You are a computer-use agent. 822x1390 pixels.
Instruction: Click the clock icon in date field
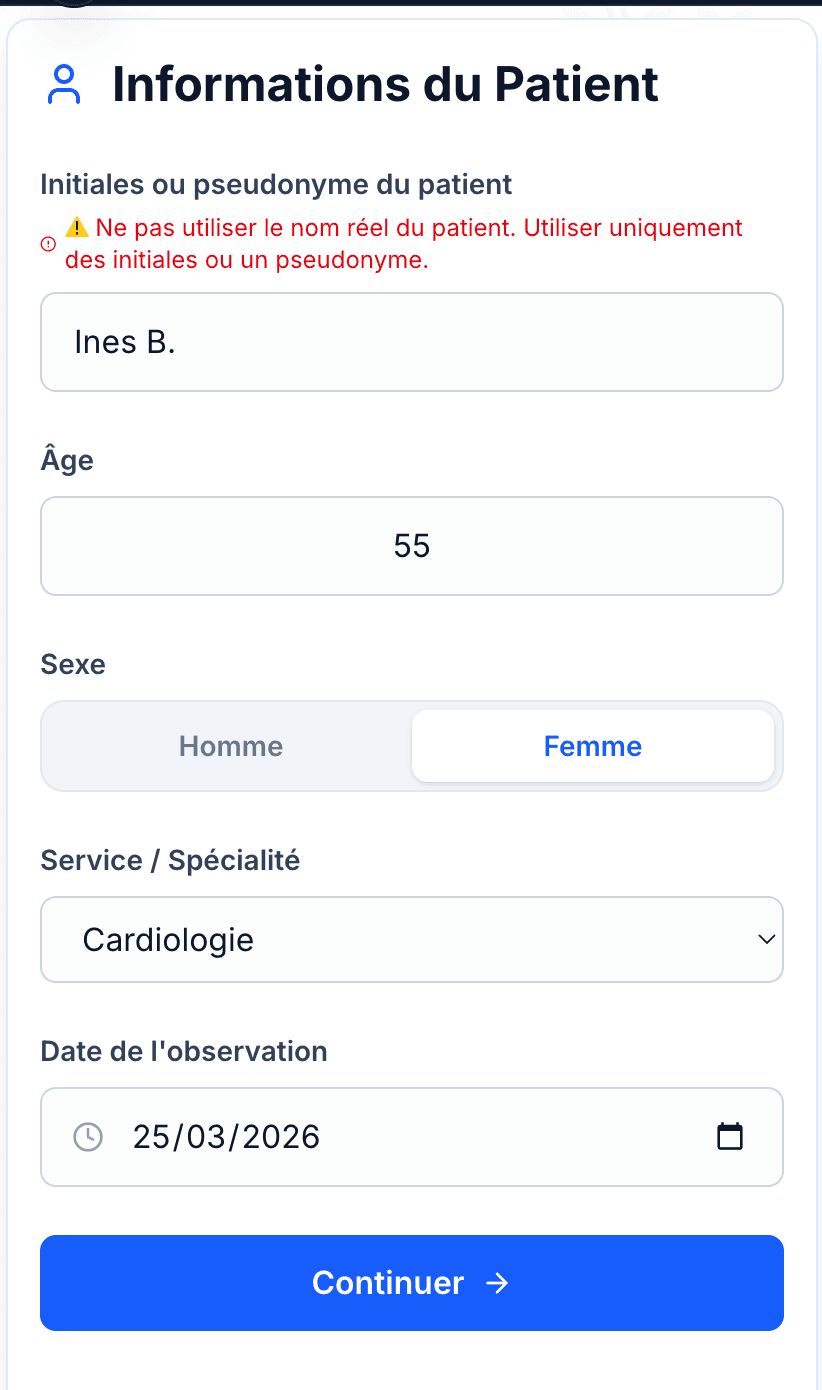(88, 1137)
